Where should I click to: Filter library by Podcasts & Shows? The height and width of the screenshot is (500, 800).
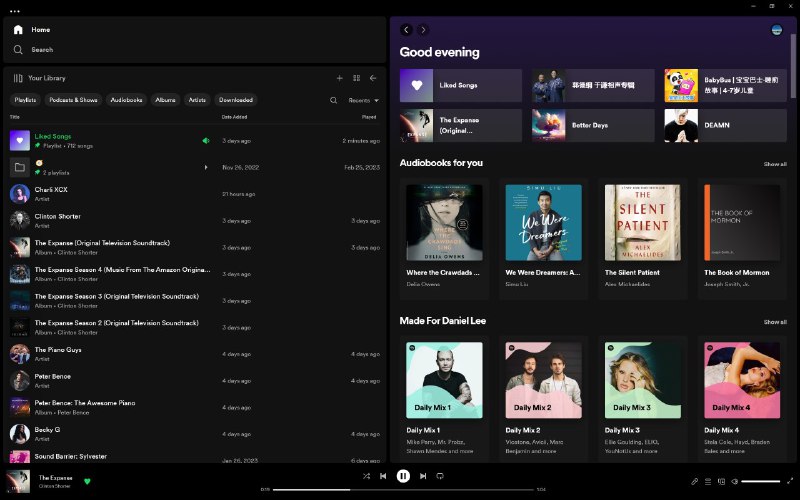point(73,100)
